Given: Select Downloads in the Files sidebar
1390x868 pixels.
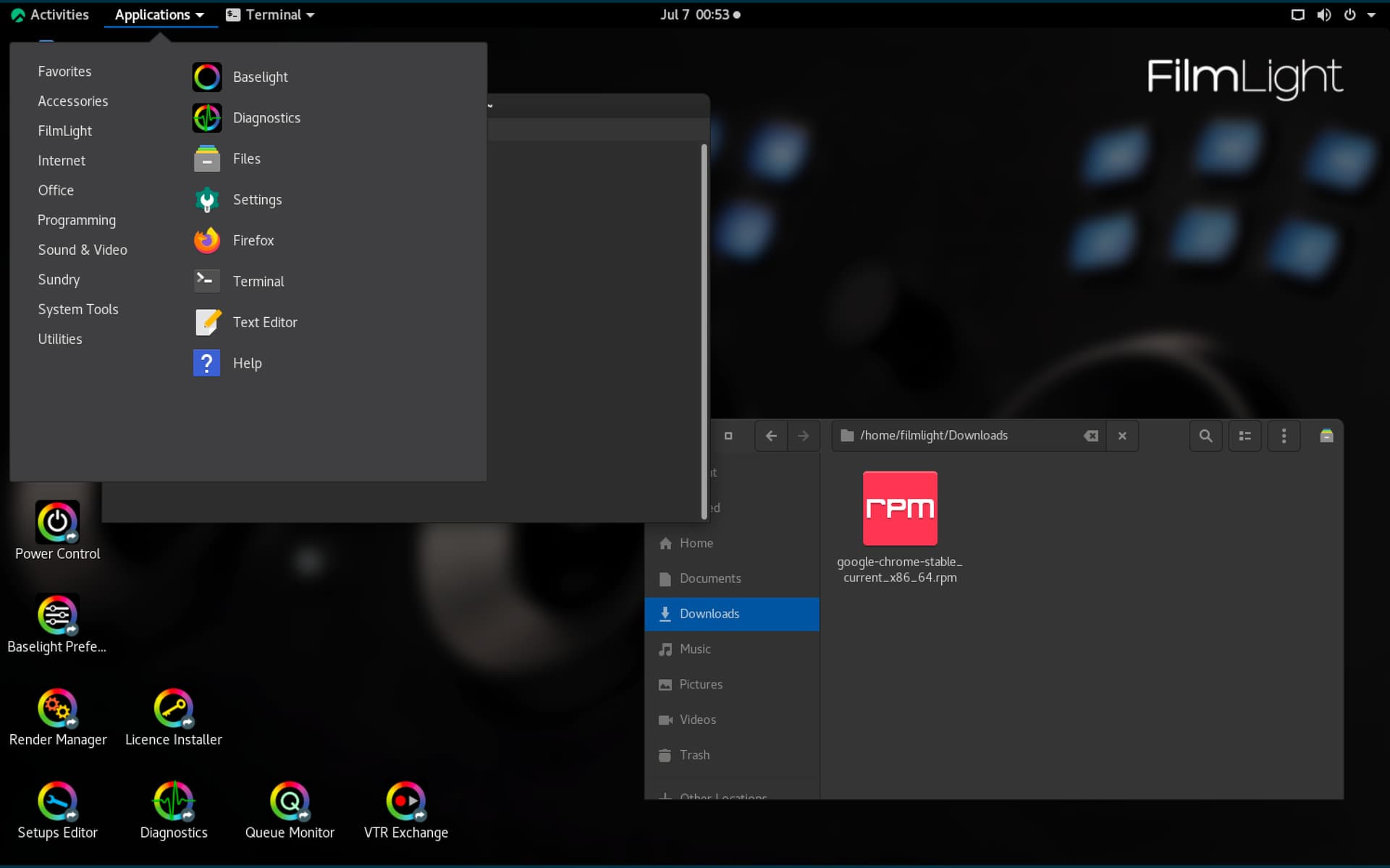Looking at the screenshot, I should point(731,614).
